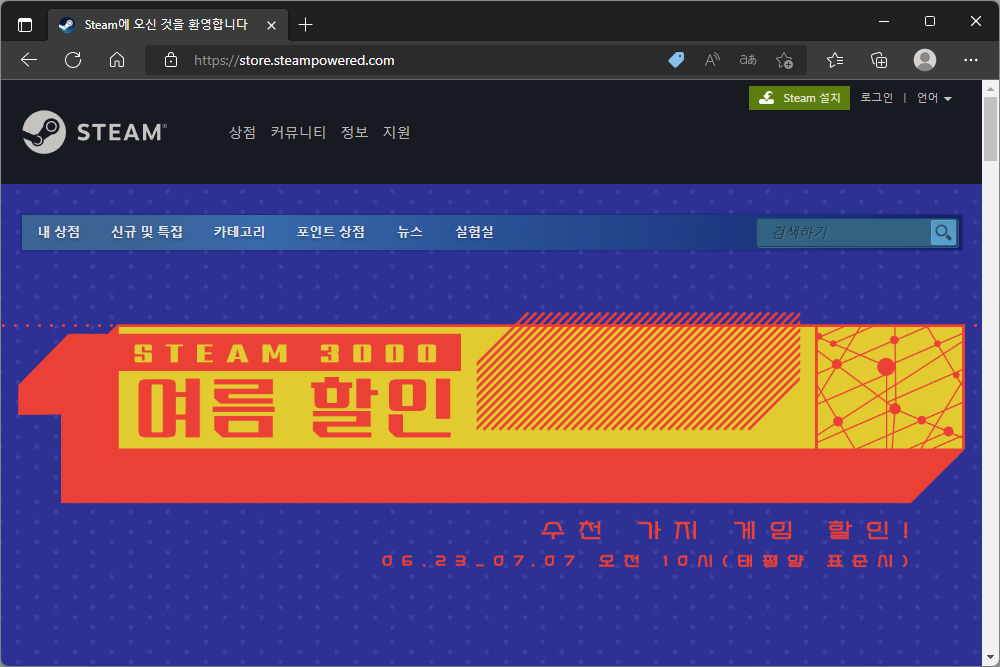Go to the browser home page
The image size is (1000, 667).
pyautogui.click(x=117, y=60)
